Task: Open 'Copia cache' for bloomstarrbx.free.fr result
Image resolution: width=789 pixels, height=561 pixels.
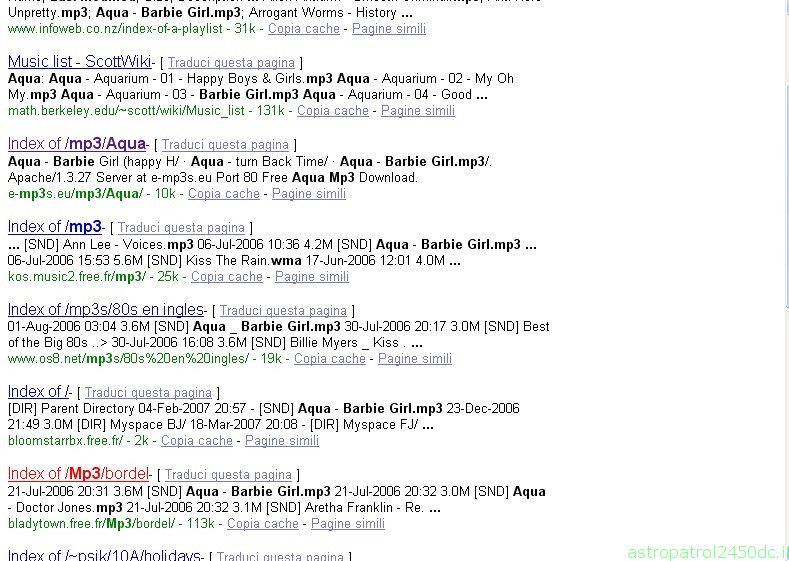Action: coord(197,441)
